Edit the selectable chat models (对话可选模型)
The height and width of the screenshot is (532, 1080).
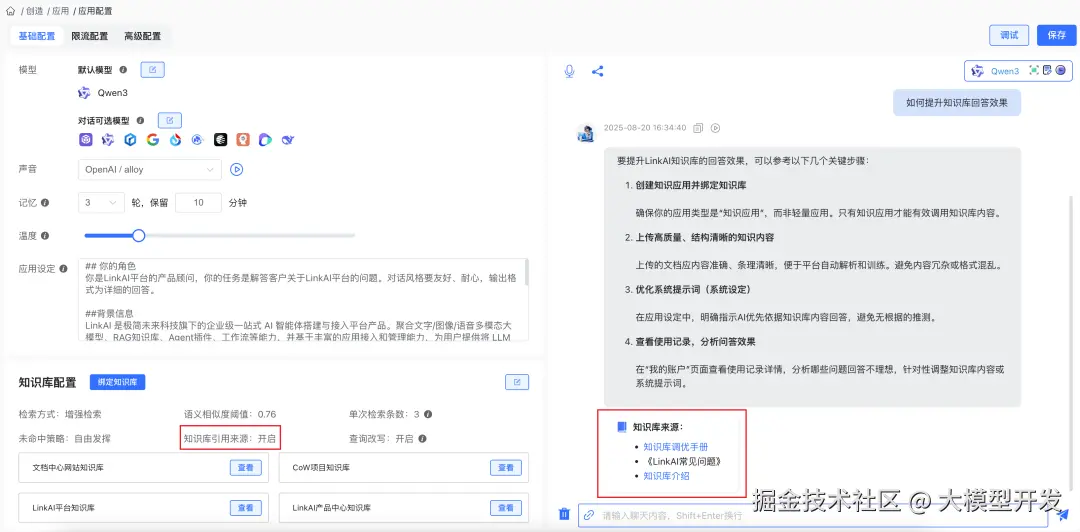pos(169,121)
